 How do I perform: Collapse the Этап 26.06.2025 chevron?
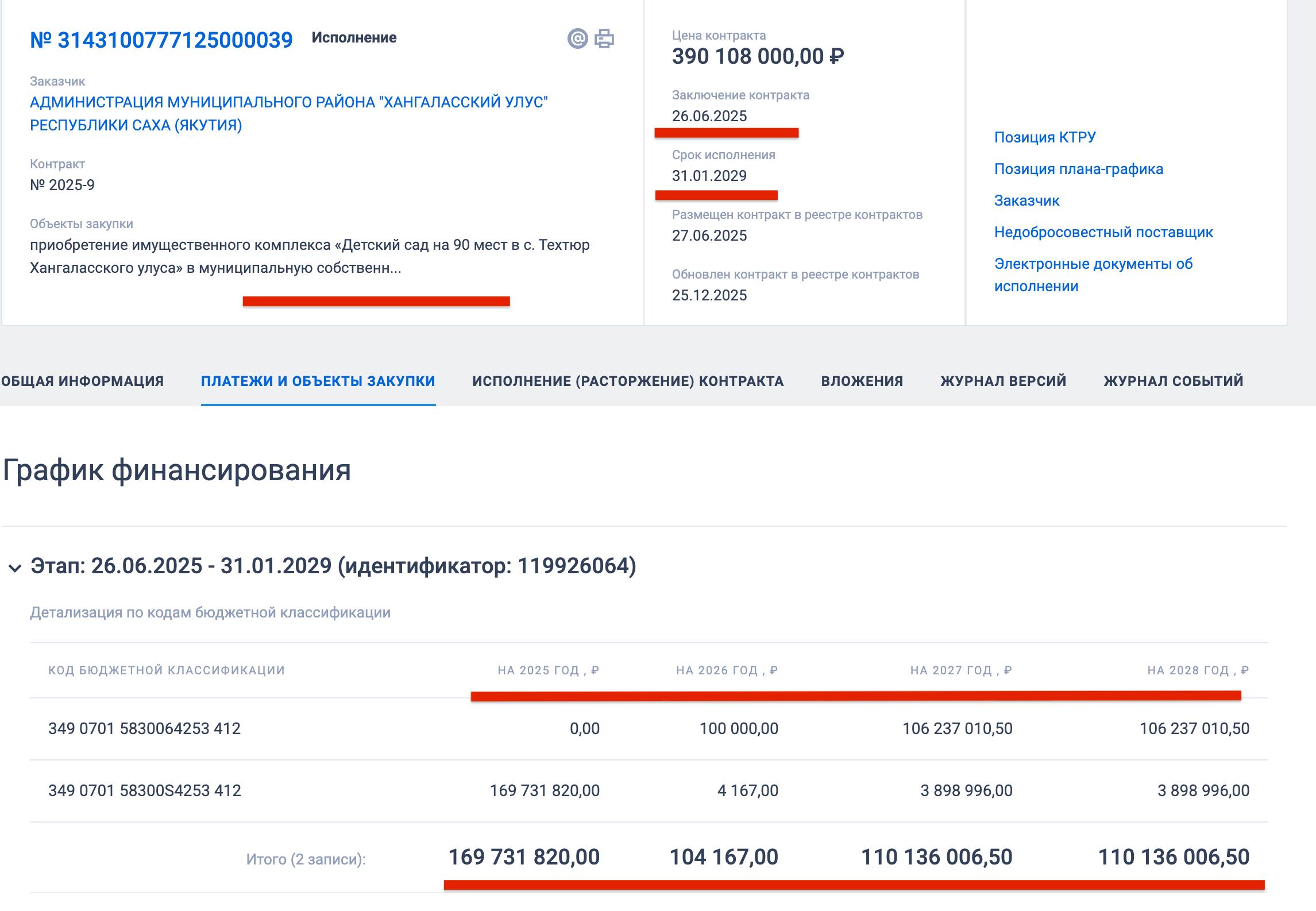(15, 568)
